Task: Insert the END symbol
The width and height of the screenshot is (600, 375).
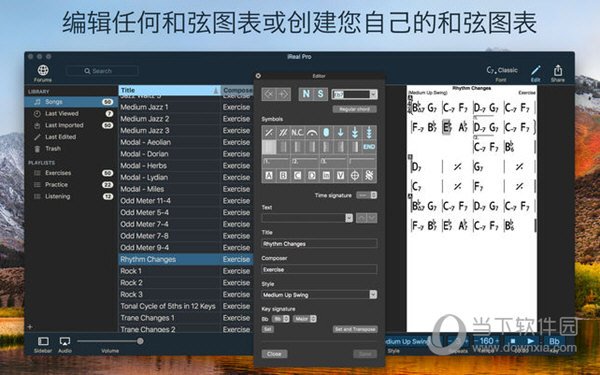Action: pyautogui.click(x=369, y=147)
